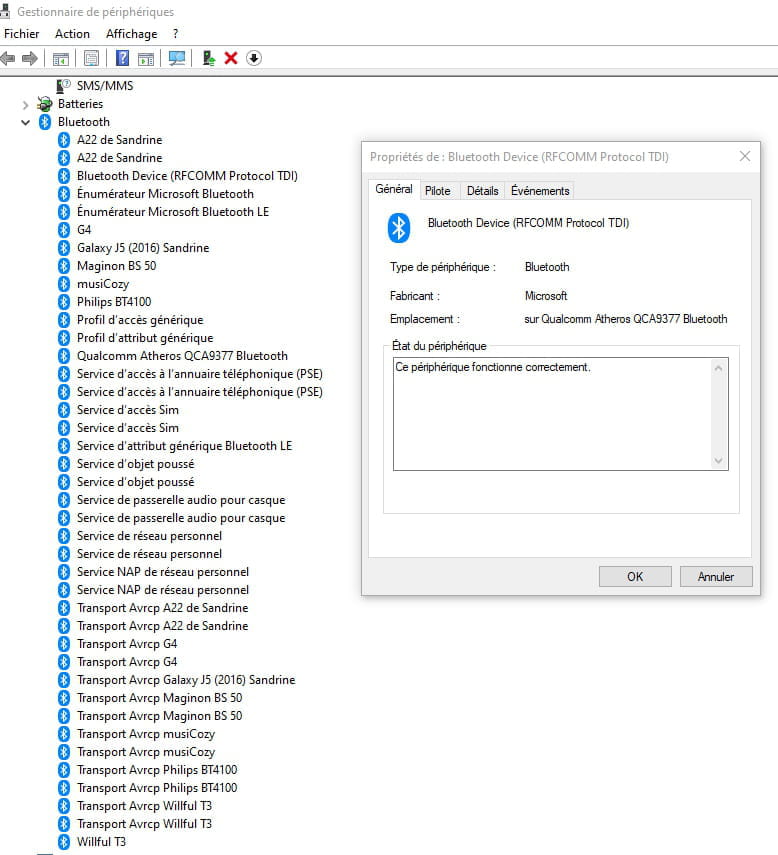Open the Affichage menu

pyautogui.click(x=131, y=34)
